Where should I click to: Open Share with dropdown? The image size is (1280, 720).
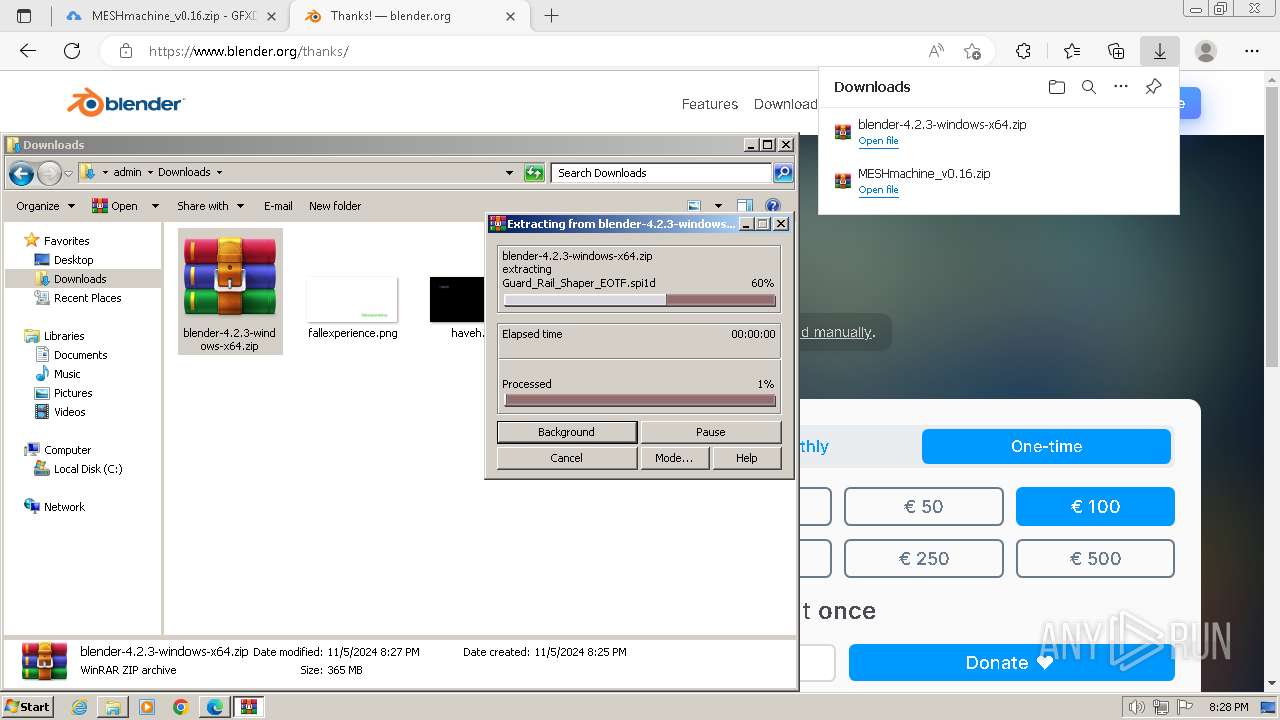point(210,206)
